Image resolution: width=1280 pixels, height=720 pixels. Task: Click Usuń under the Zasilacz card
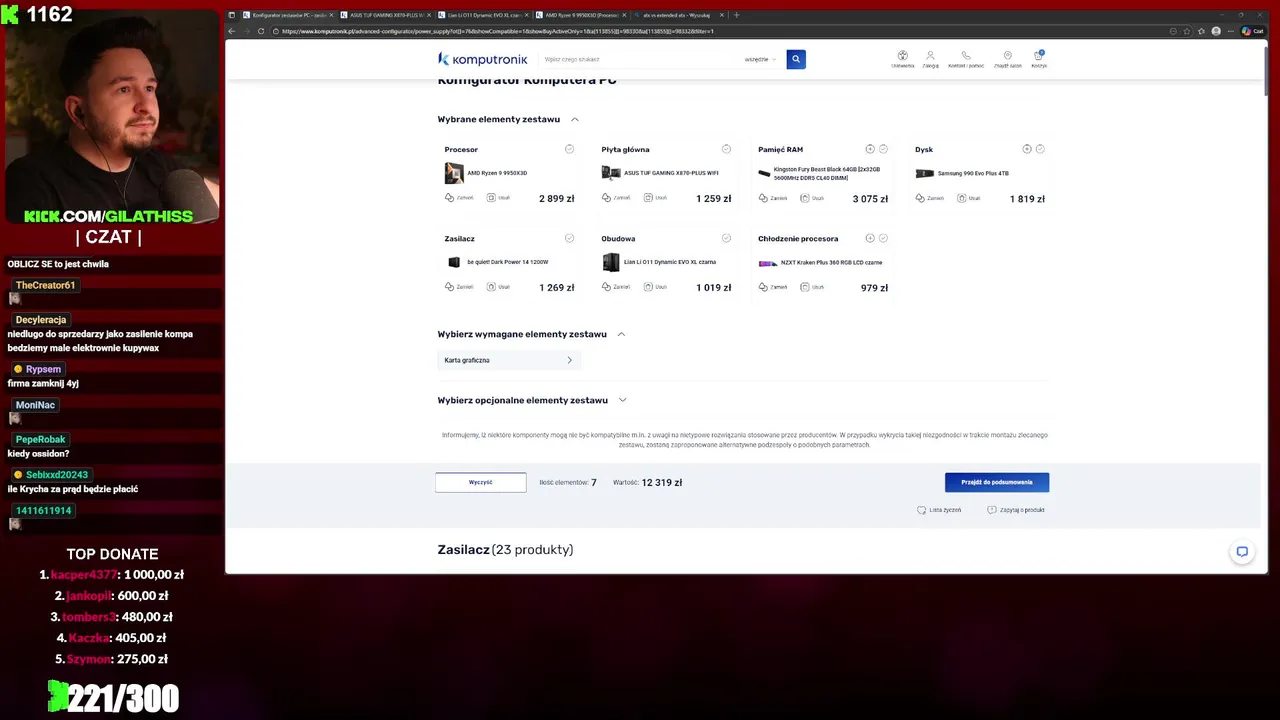click(x=499, y=287)
